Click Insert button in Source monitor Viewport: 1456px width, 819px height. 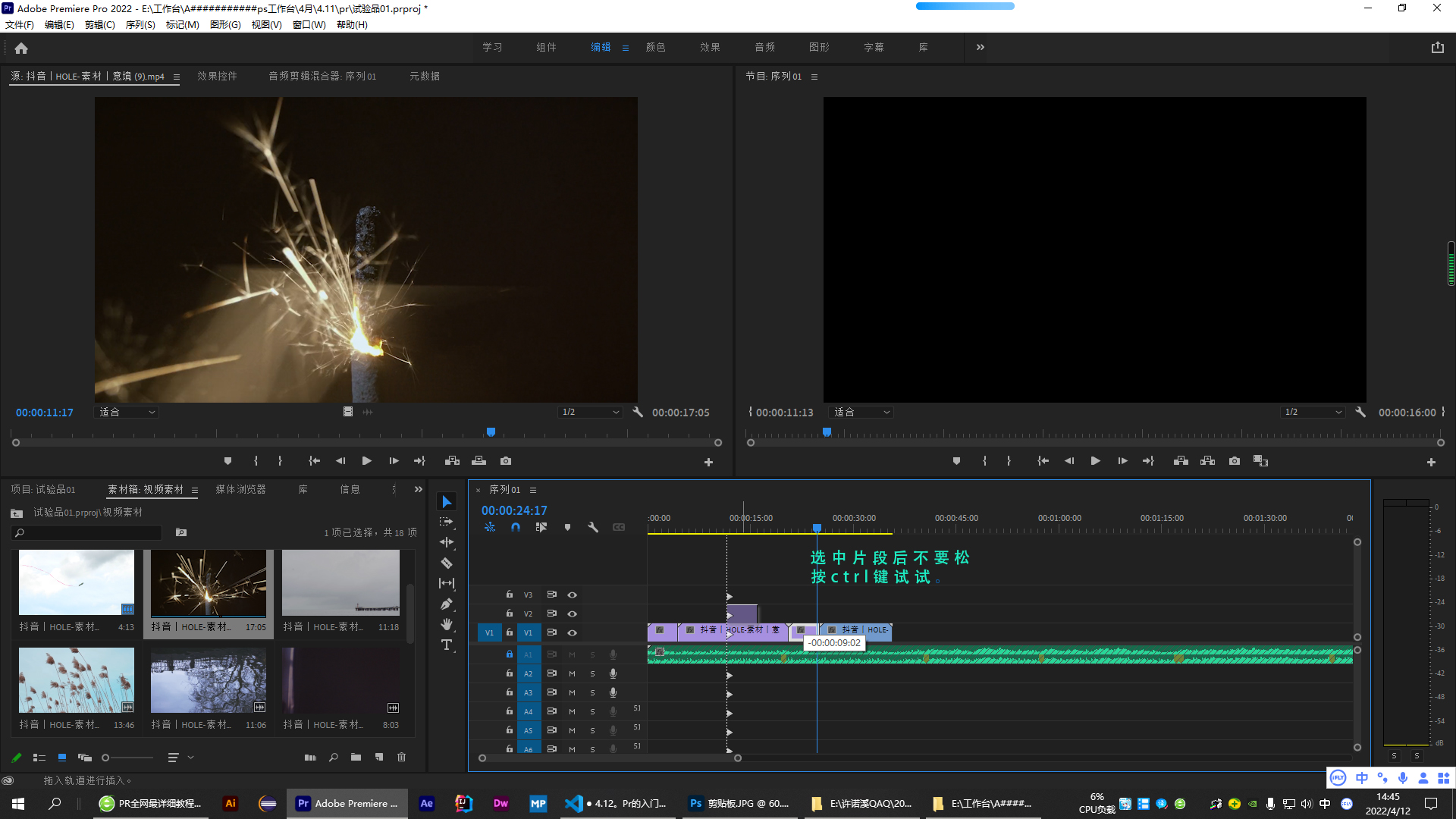(452, 461)
